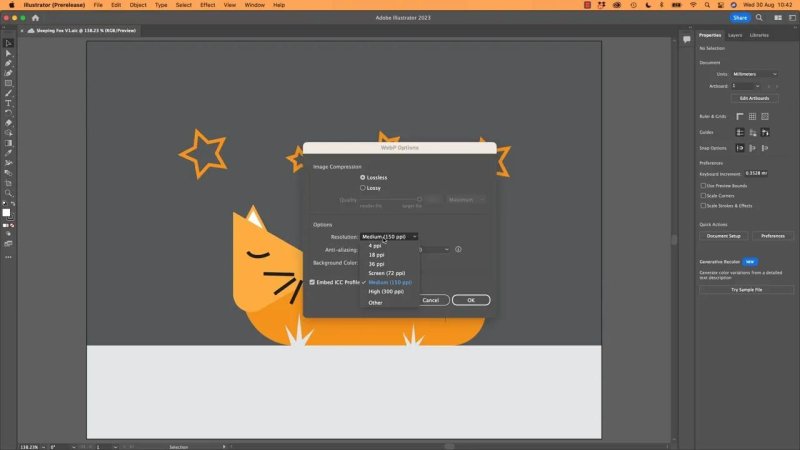Open the zoom level dropdown in status bar
This screenshot has width=800, height=450.
pos(43,447)
